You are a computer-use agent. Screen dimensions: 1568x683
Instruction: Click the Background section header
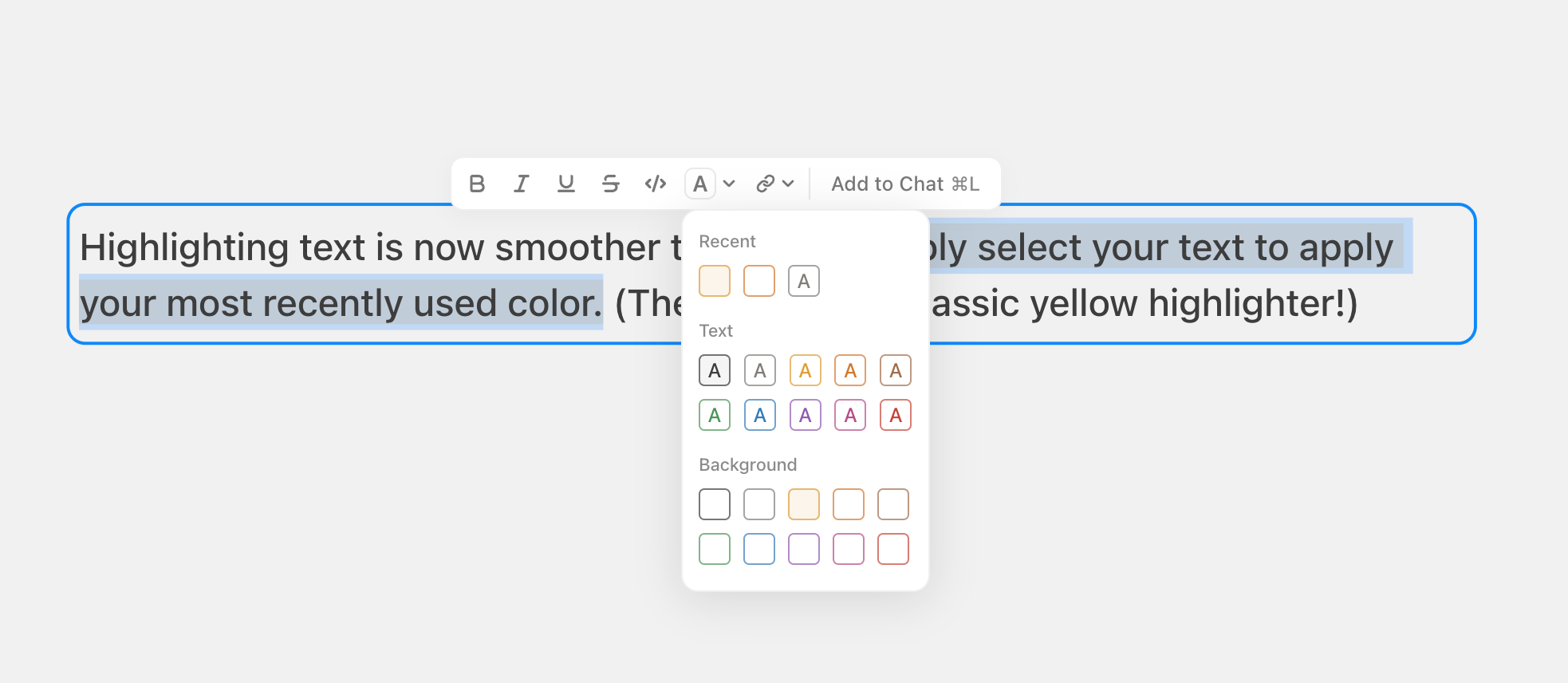click(x=747, y=464)
